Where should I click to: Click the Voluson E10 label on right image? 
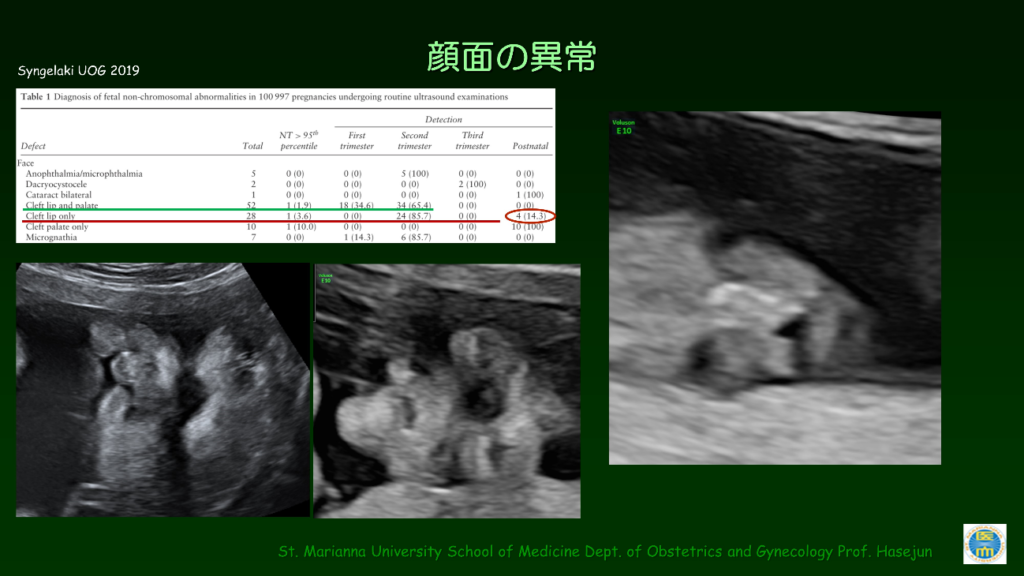point(623,127)
